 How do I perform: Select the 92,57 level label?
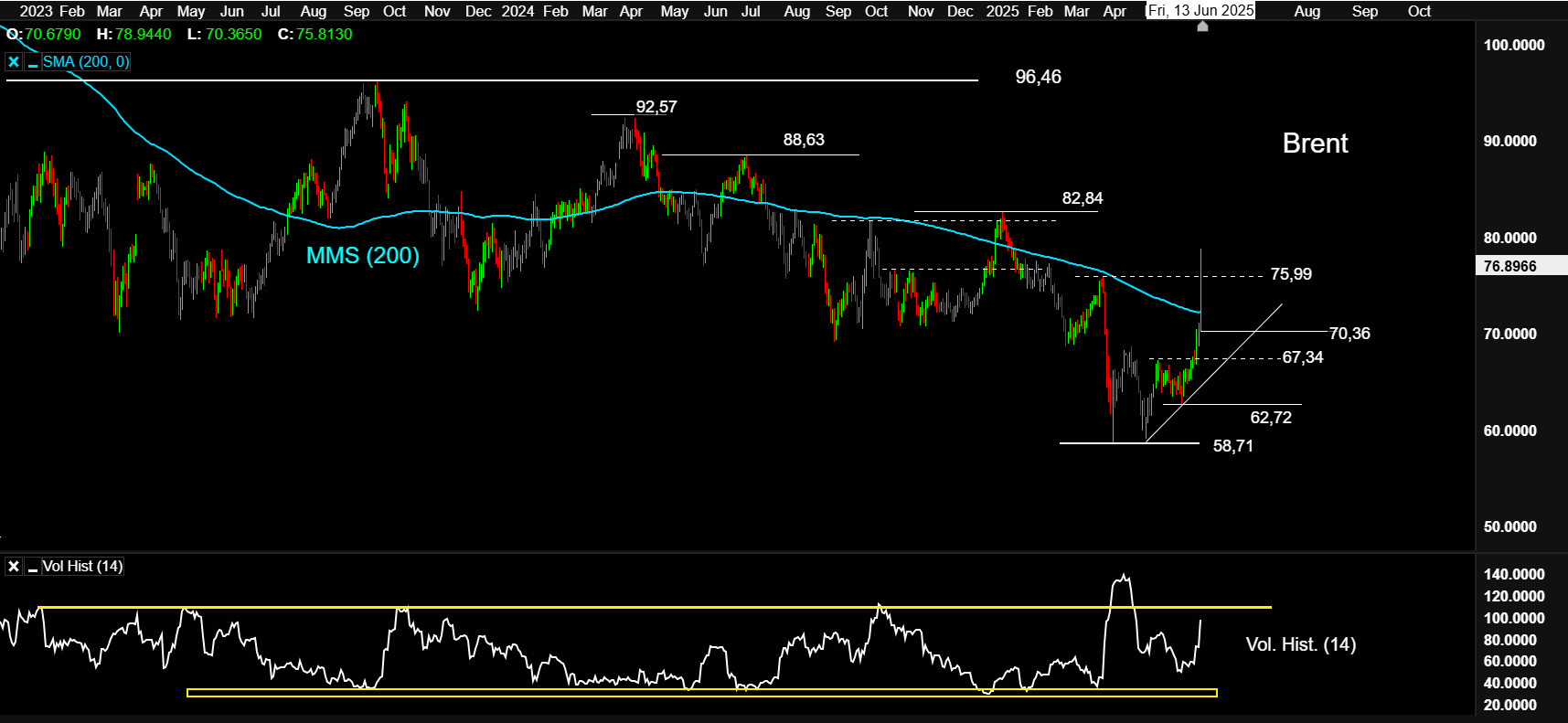click(656, 107)
